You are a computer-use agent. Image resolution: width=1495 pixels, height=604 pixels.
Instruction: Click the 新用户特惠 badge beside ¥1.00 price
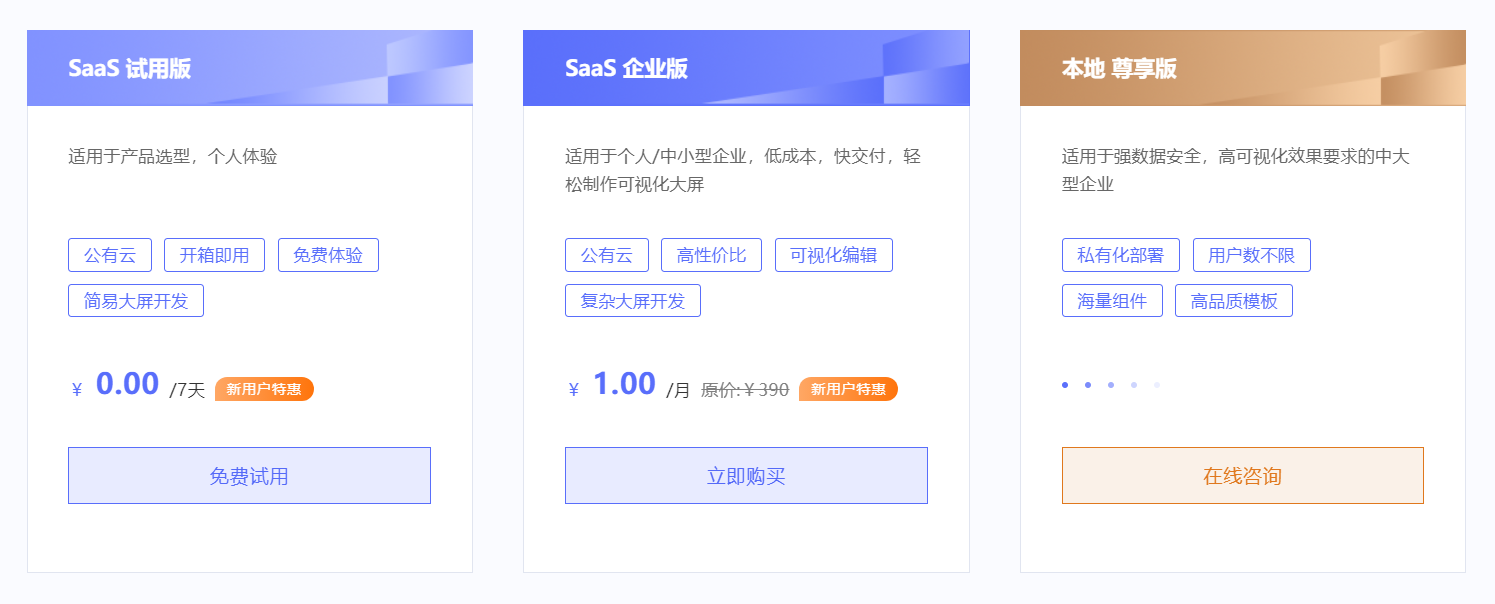point(847,389)
